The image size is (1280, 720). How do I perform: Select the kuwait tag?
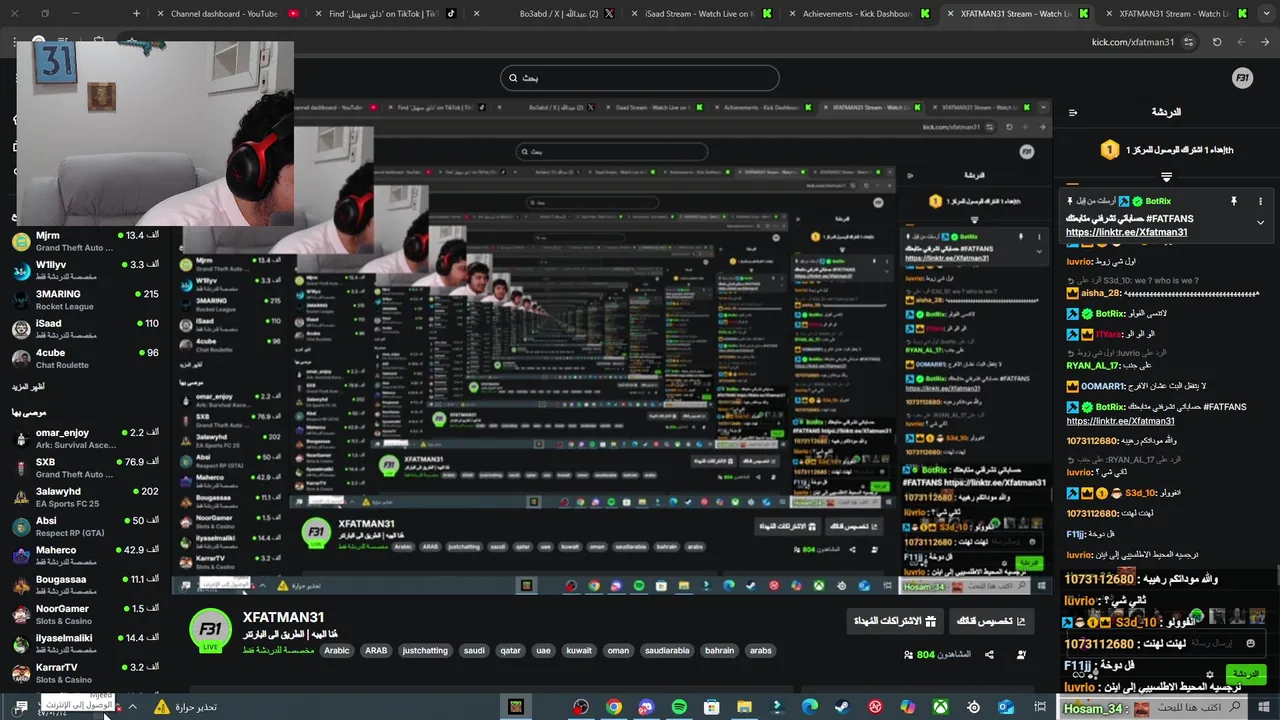579,650
